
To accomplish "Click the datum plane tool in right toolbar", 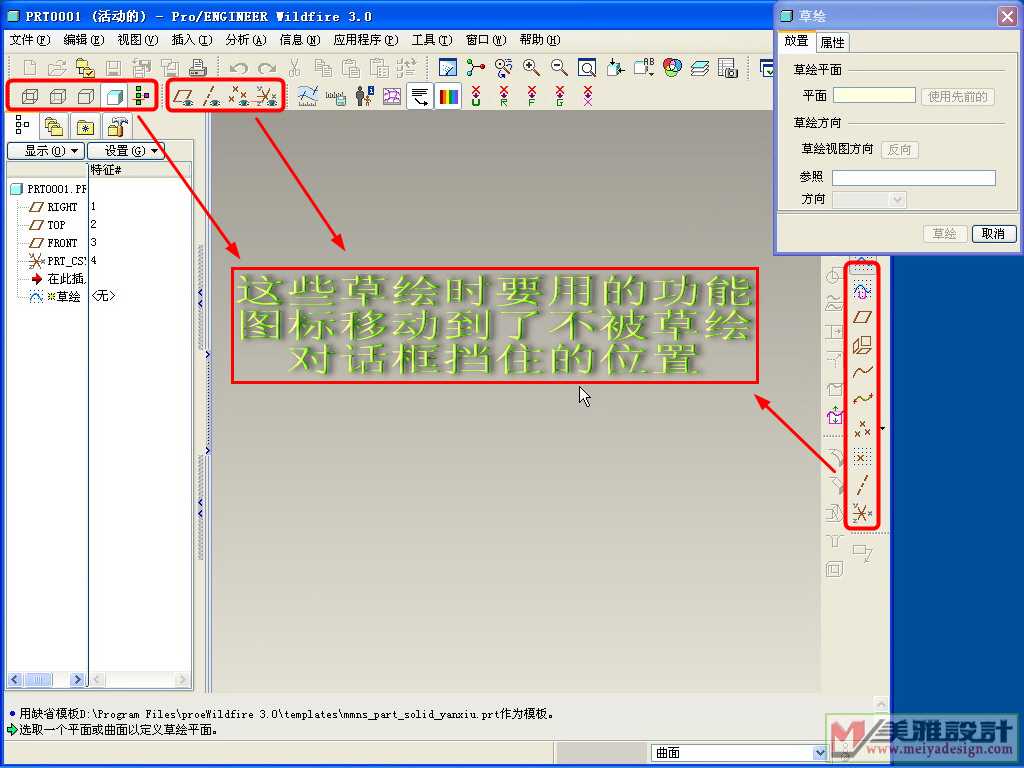I will tap(862, 317).
